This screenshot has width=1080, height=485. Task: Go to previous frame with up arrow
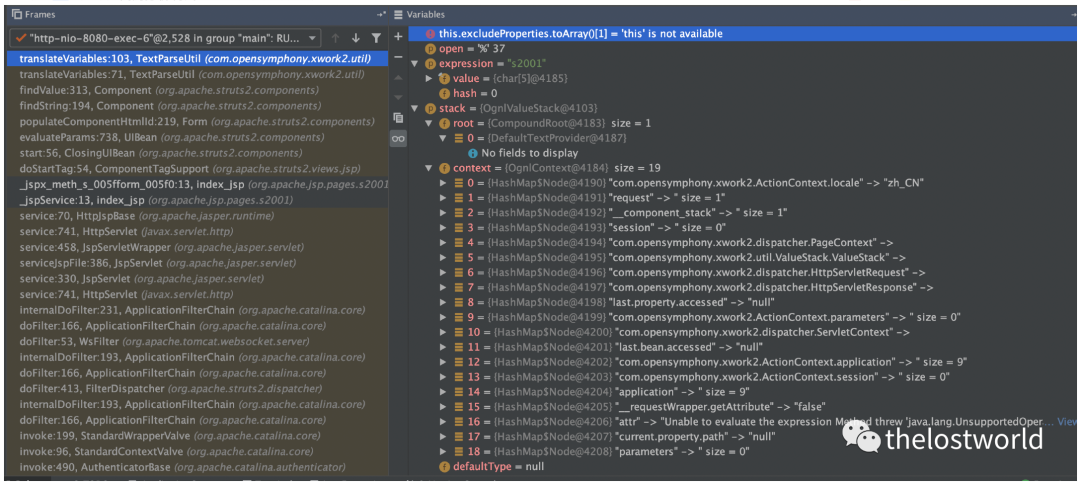click(335, 38)
